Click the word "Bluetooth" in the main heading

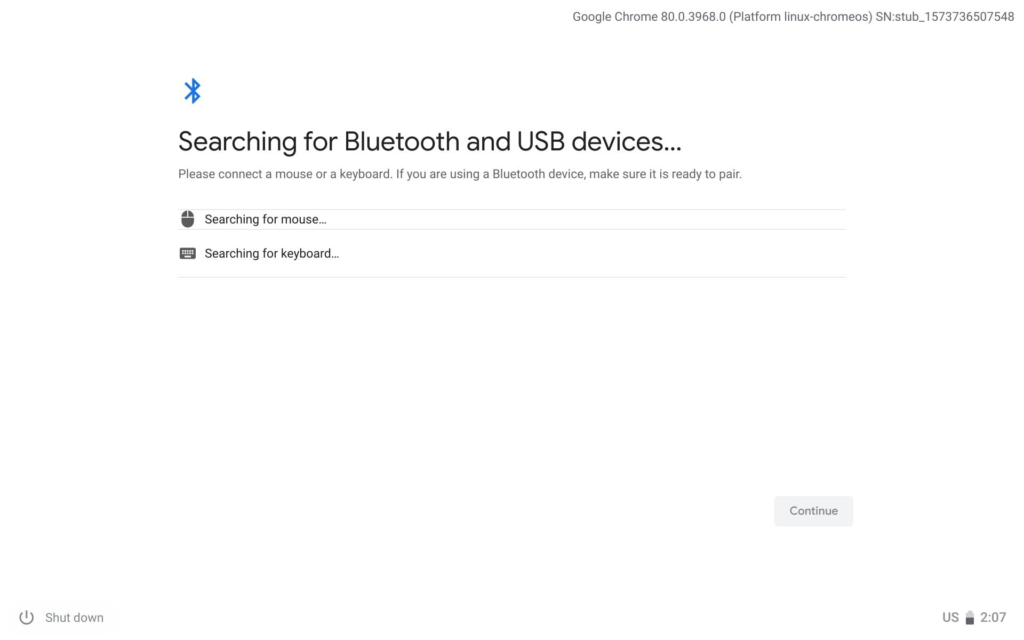coord(402,142)
